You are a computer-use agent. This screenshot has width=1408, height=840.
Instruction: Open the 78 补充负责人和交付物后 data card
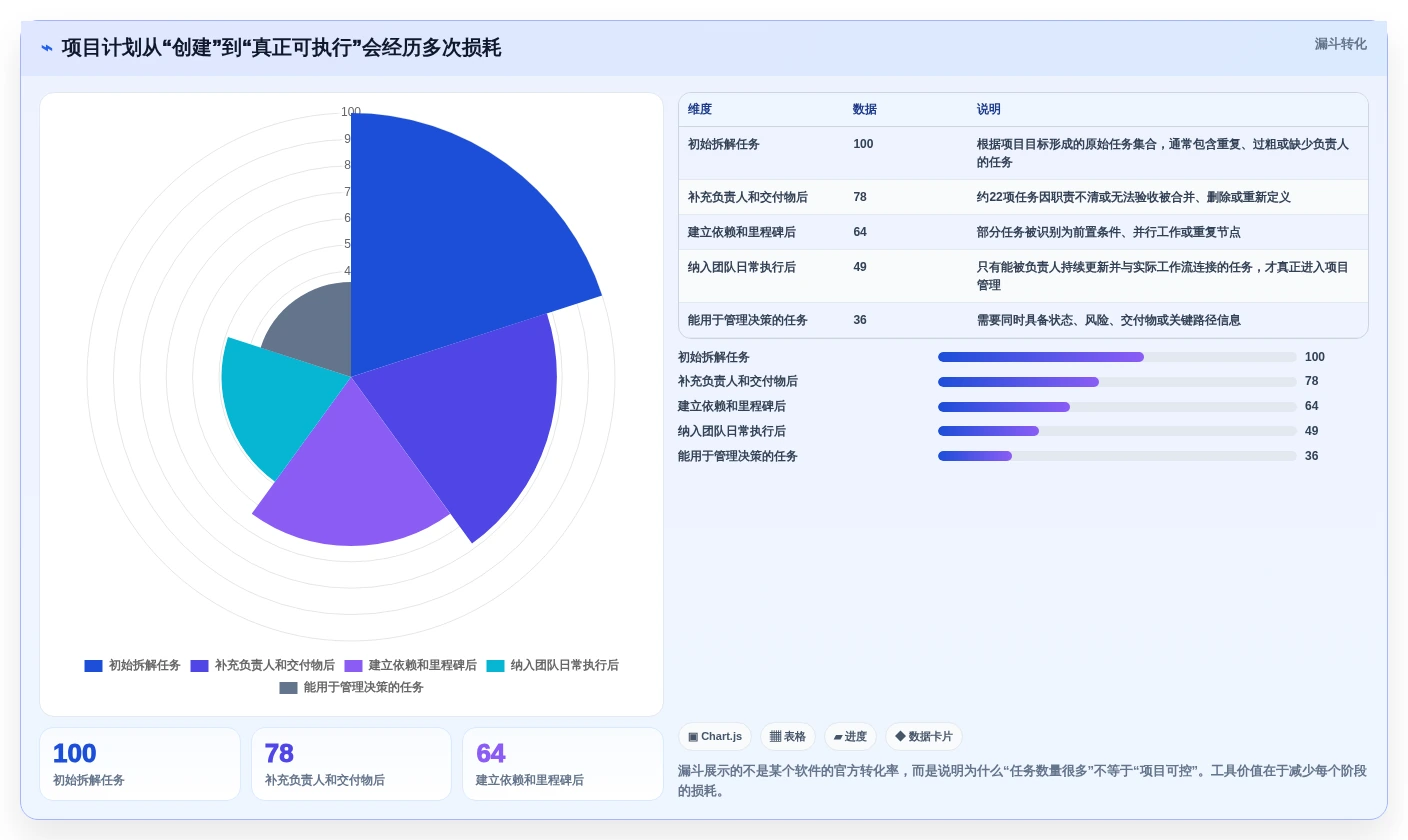351,764
